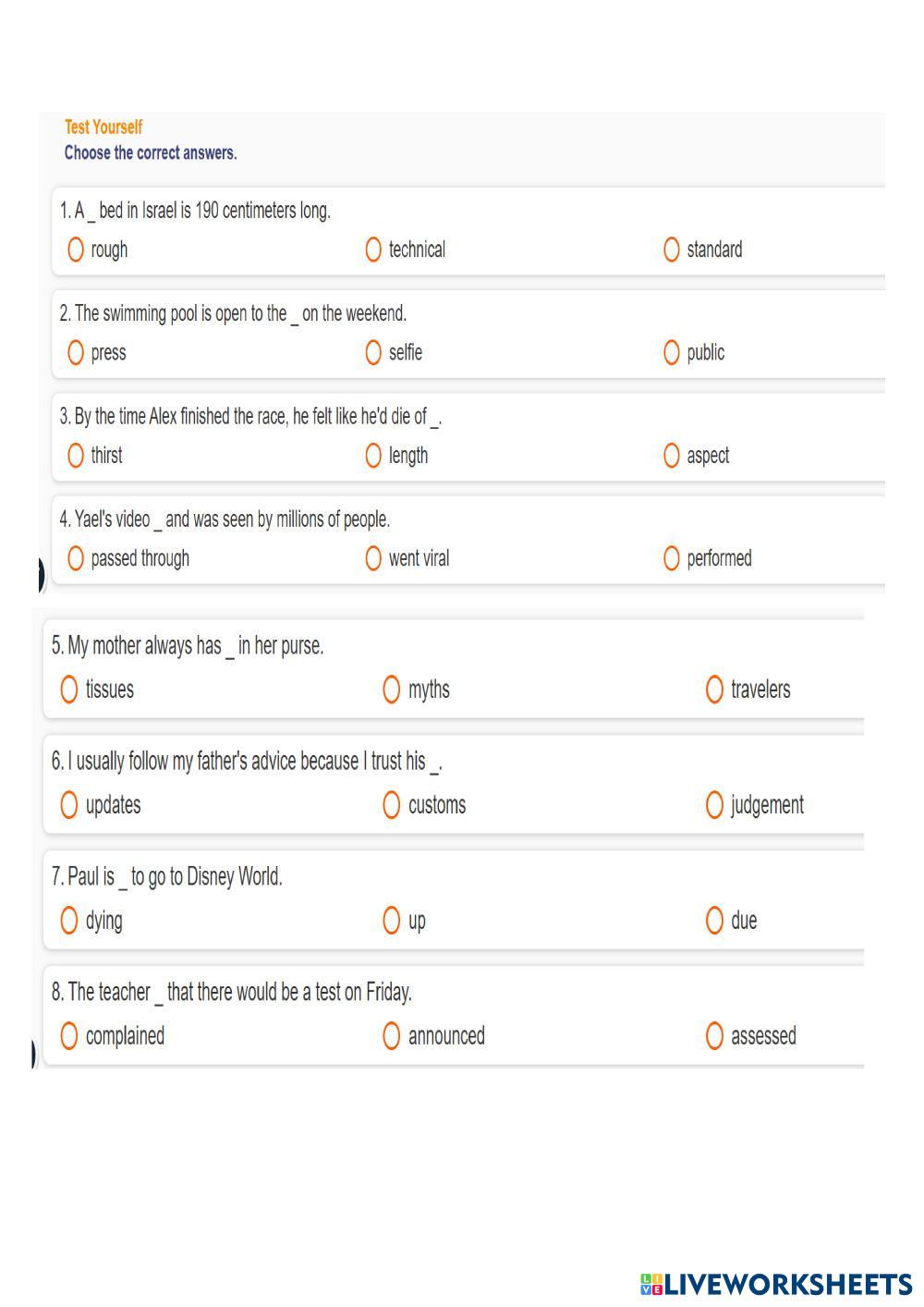924x1307 pixels.
Task: Pick 'judgement' for question 6
Action: pyautogui.click(x=714, y=805)
